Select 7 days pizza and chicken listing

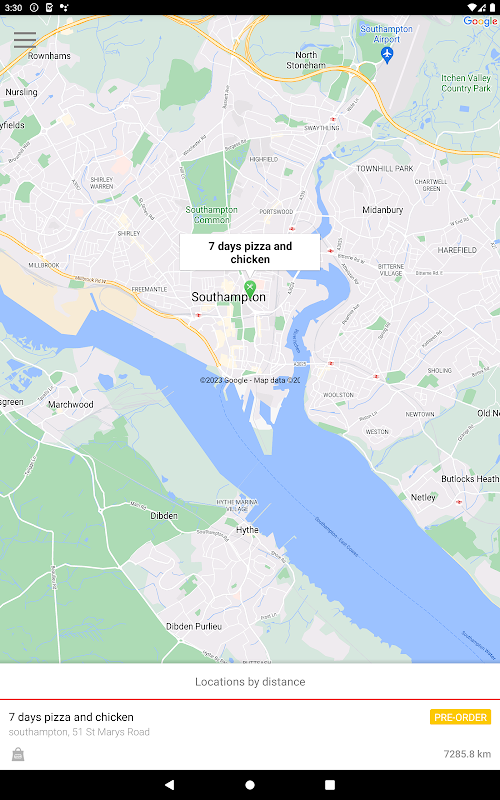(250, 735)
